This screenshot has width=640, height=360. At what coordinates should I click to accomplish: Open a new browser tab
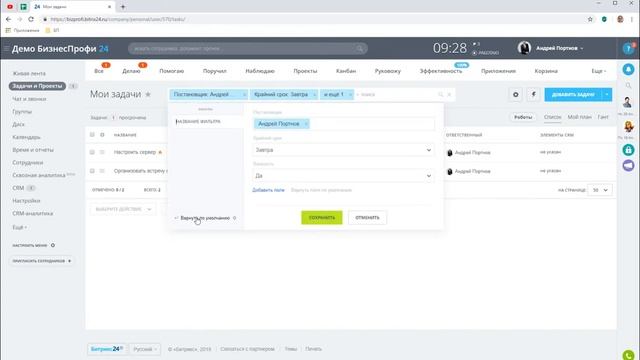coord(123,7)
